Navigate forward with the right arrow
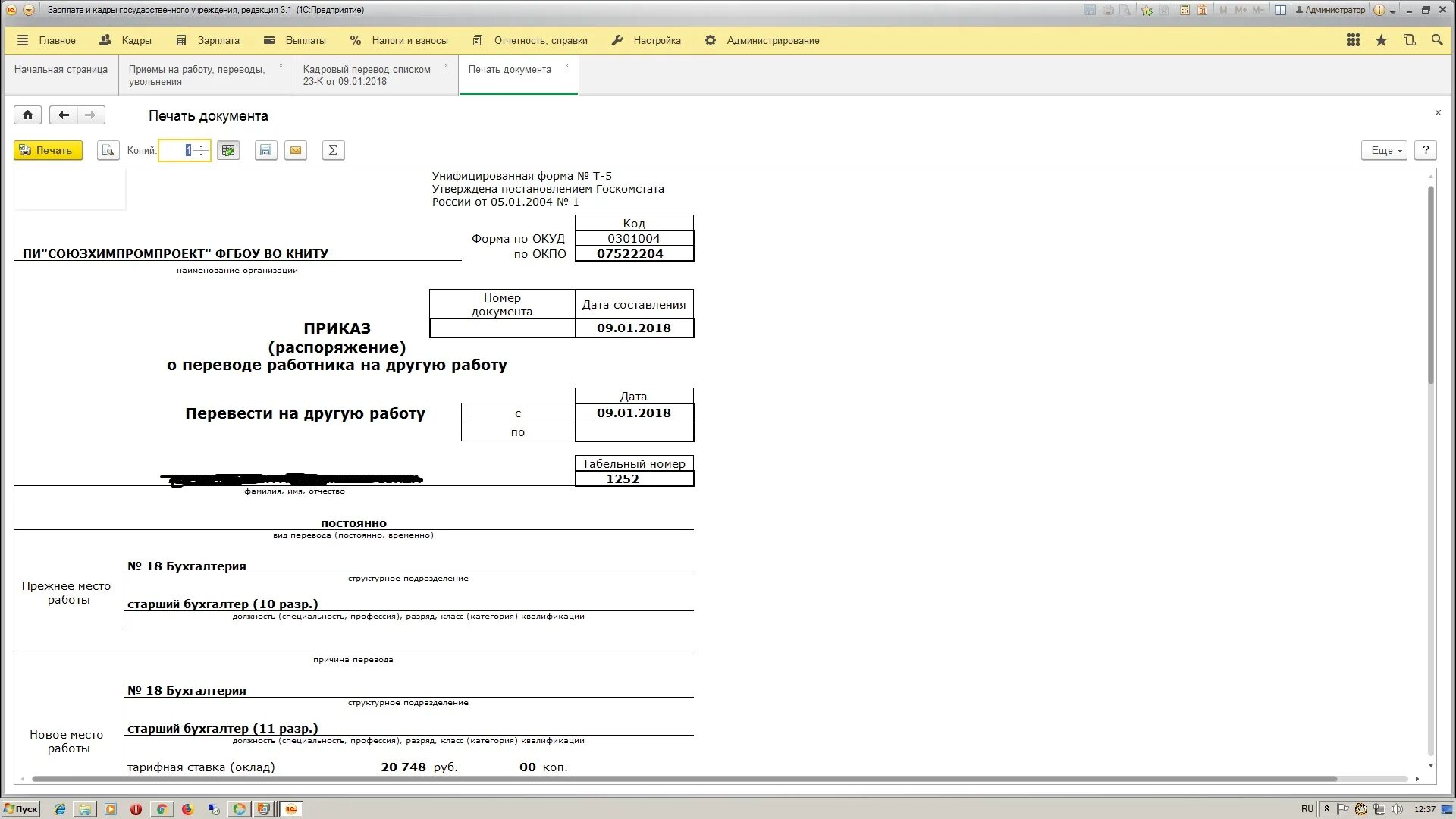This screenshot has width=1456, height=819. tap(90, 115)
